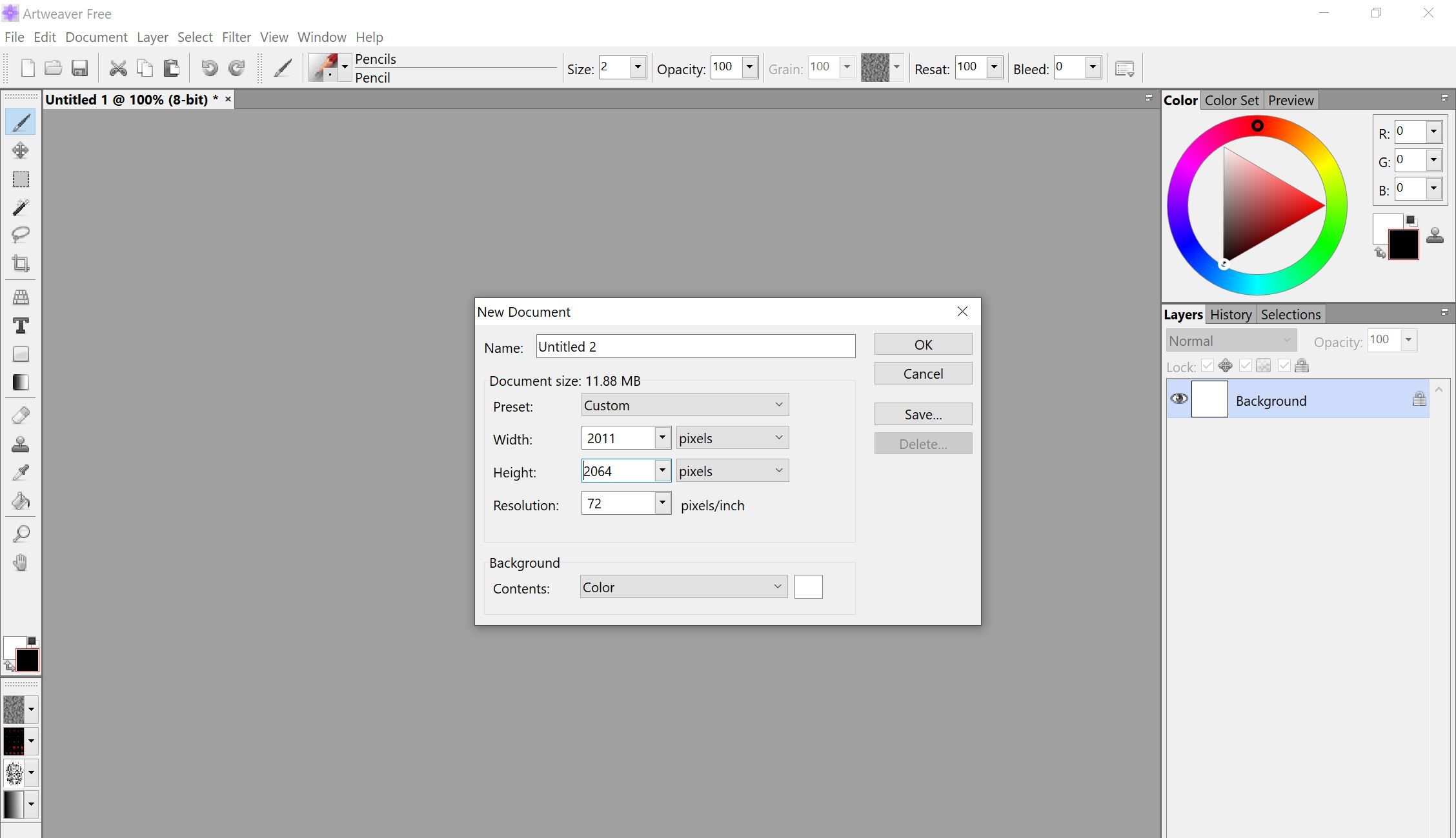Click the OK button to confirm

(922, 344)
